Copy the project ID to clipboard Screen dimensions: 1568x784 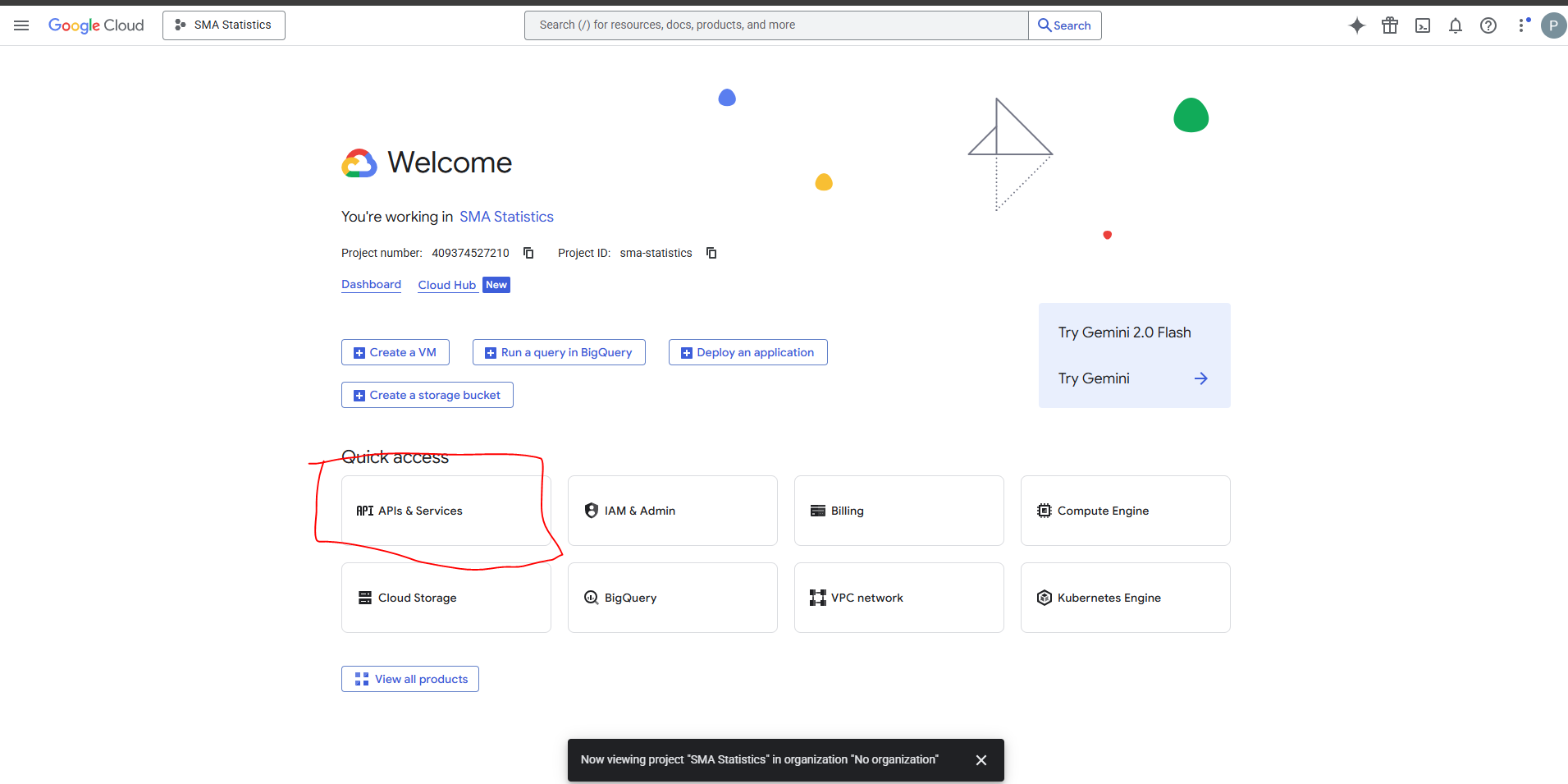pyautogui.click(x=712, y=253)
